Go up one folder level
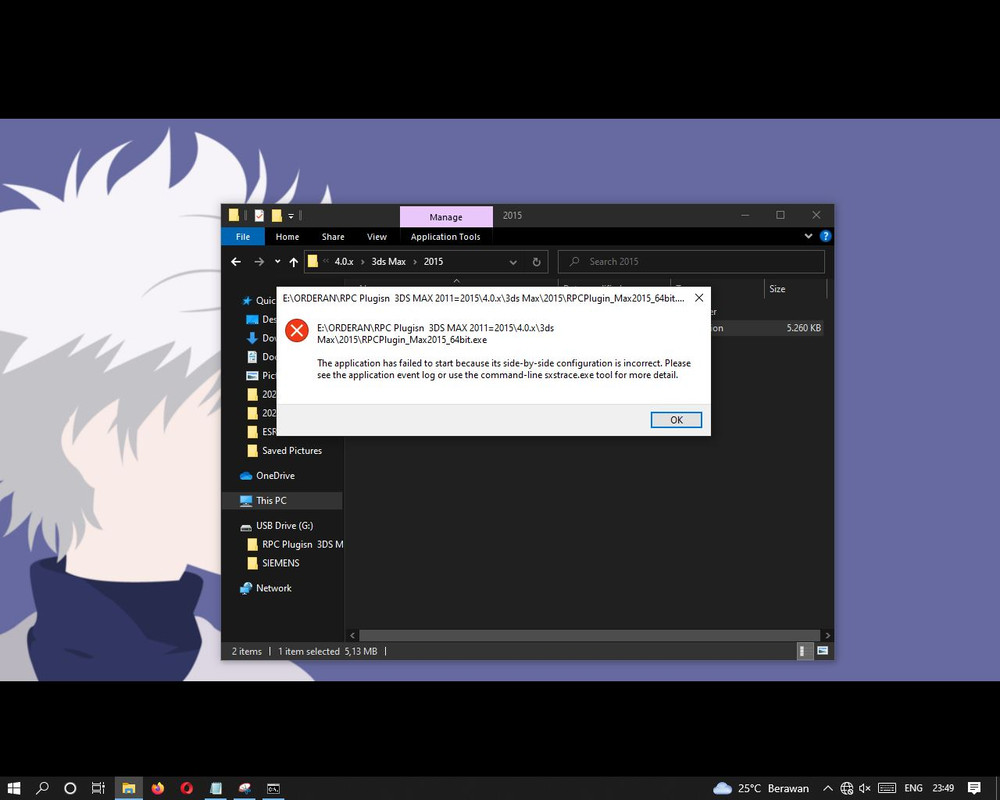Screen dimensions: 1000x800 293,262
